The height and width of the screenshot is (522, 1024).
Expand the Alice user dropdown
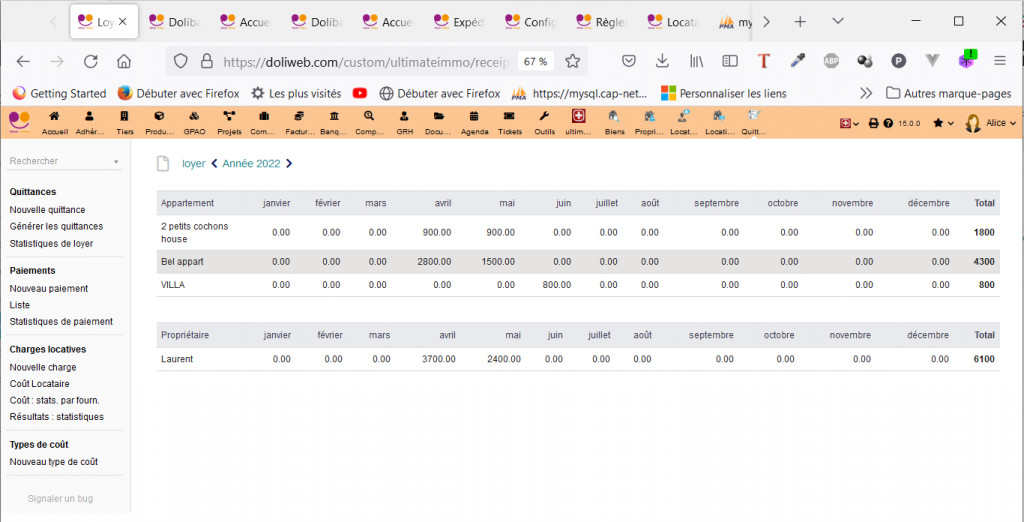[991, 123]
